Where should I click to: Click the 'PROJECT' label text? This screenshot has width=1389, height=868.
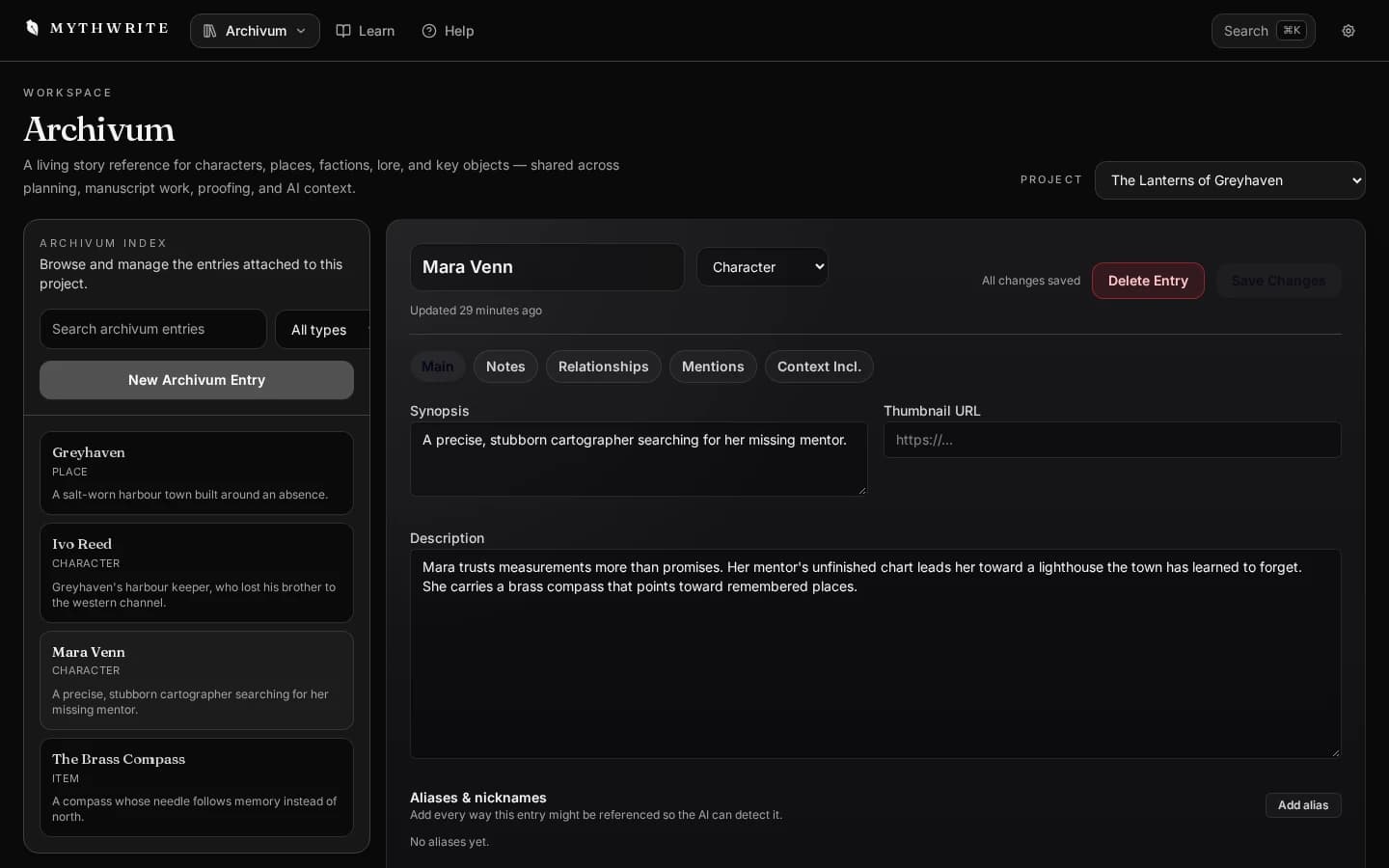(1051, 179)
